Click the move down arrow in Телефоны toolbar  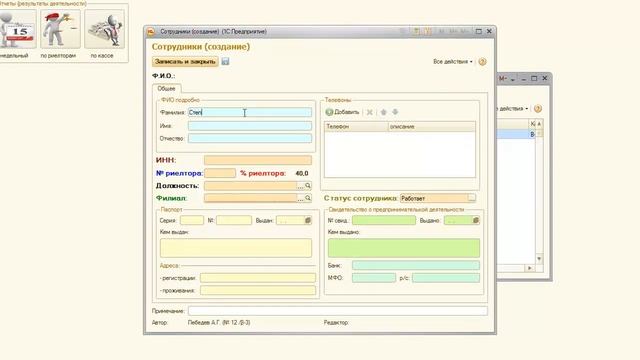coord(395,112)
